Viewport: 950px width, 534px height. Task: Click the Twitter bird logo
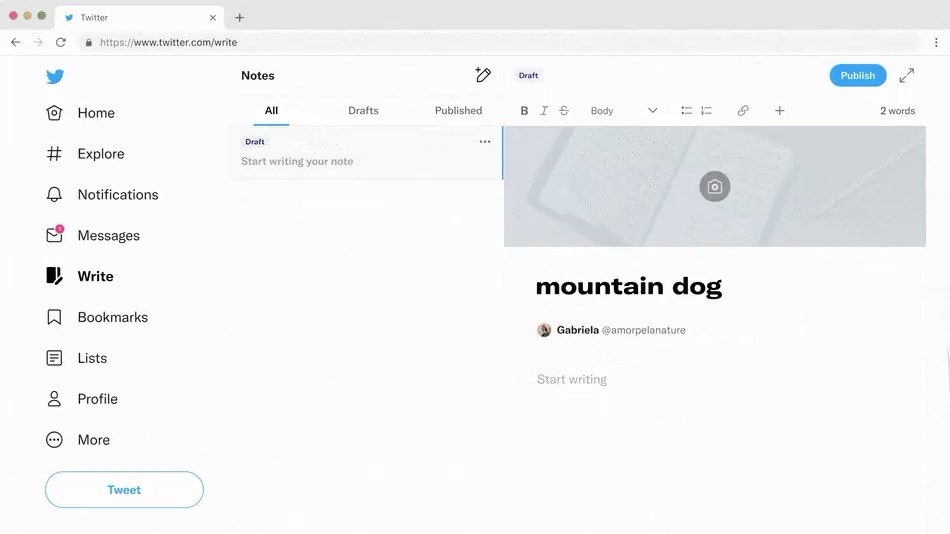pos(55,76)
